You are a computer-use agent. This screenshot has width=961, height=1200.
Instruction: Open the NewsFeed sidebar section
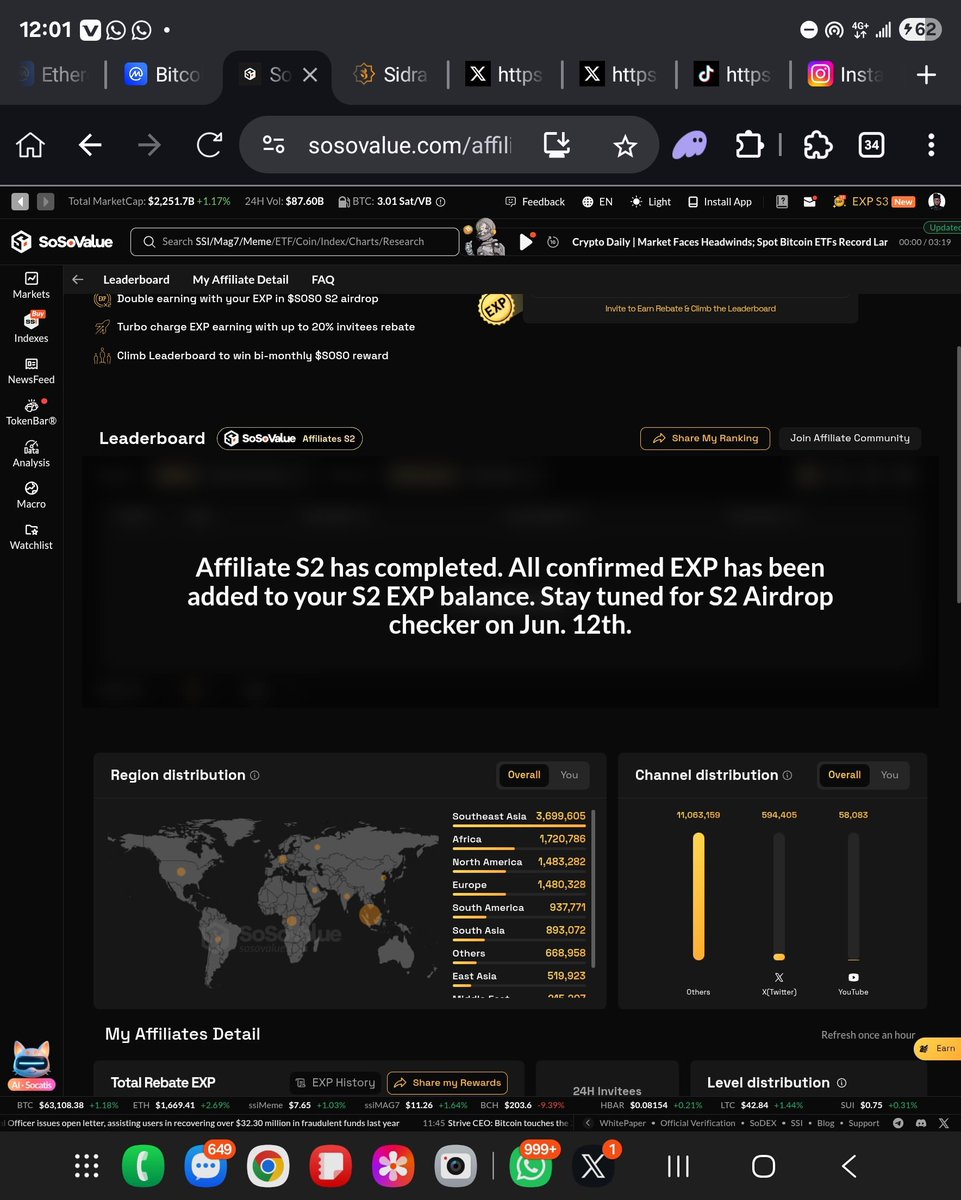click(x=31, y=370)
